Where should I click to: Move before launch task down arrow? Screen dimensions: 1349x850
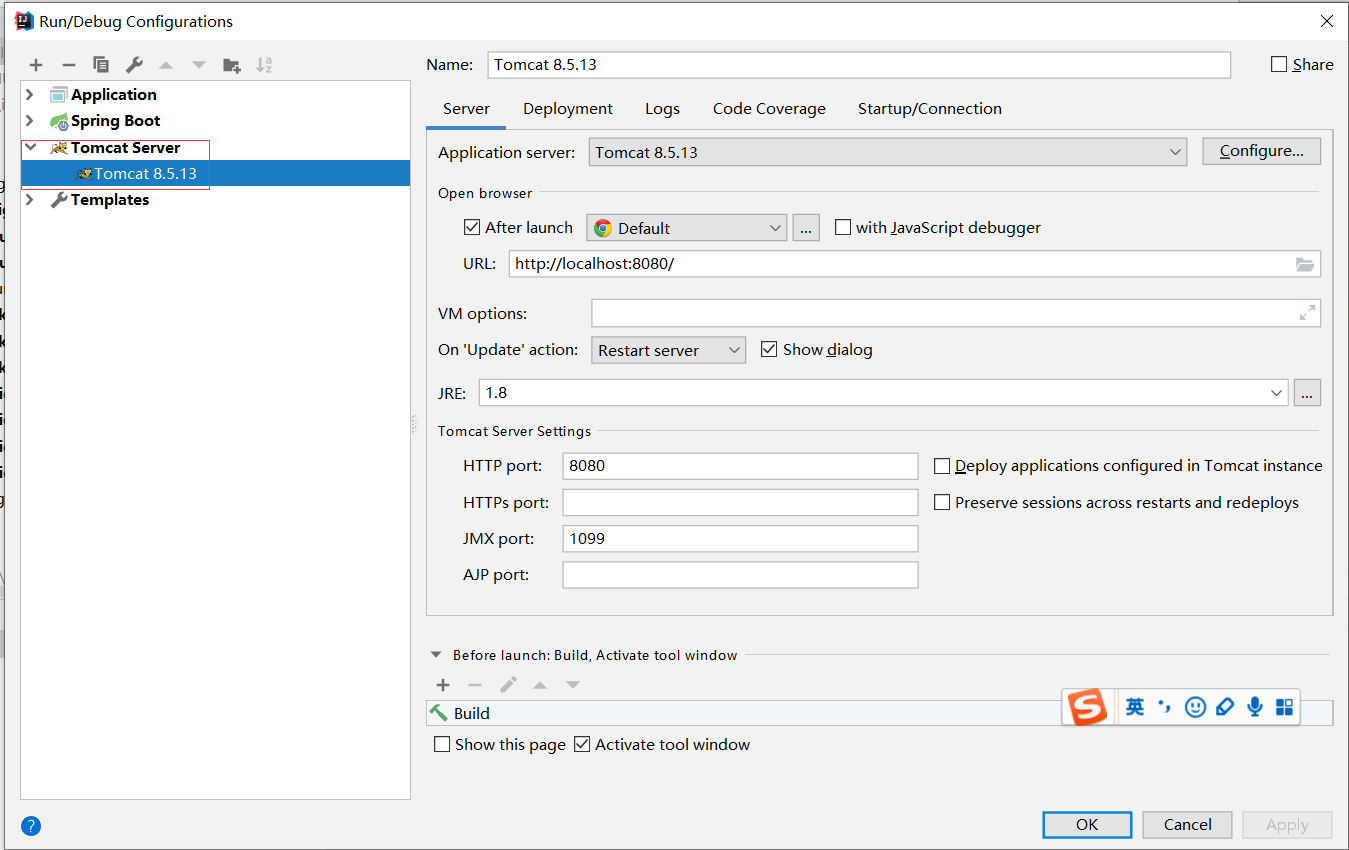pyautogui.click(x=573, y=685)
